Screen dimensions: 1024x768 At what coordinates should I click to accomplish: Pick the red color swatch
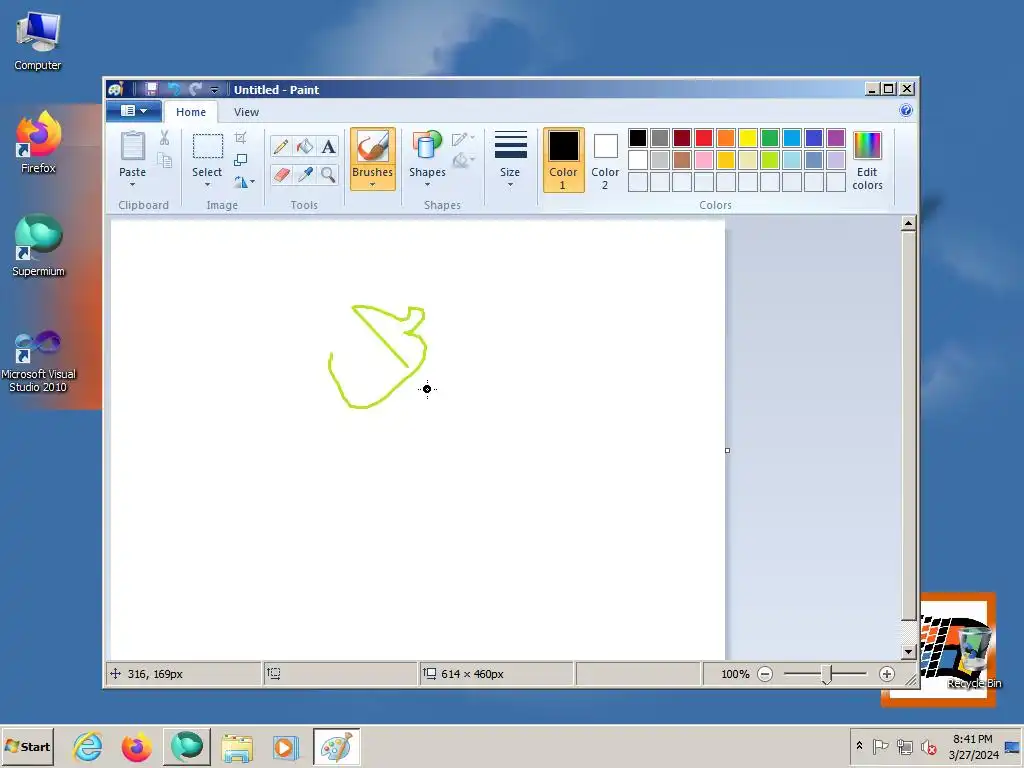pyautogui.click(x=703, y=138)
